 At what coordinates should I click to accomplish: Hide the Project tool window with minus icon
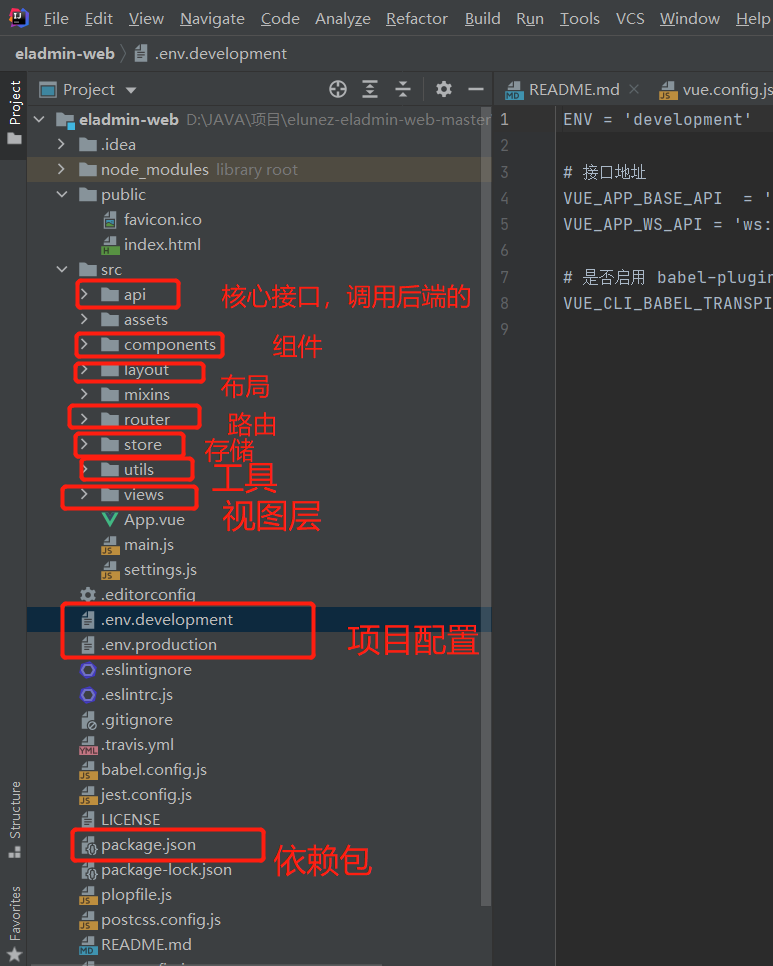click(x=476, y=89)
